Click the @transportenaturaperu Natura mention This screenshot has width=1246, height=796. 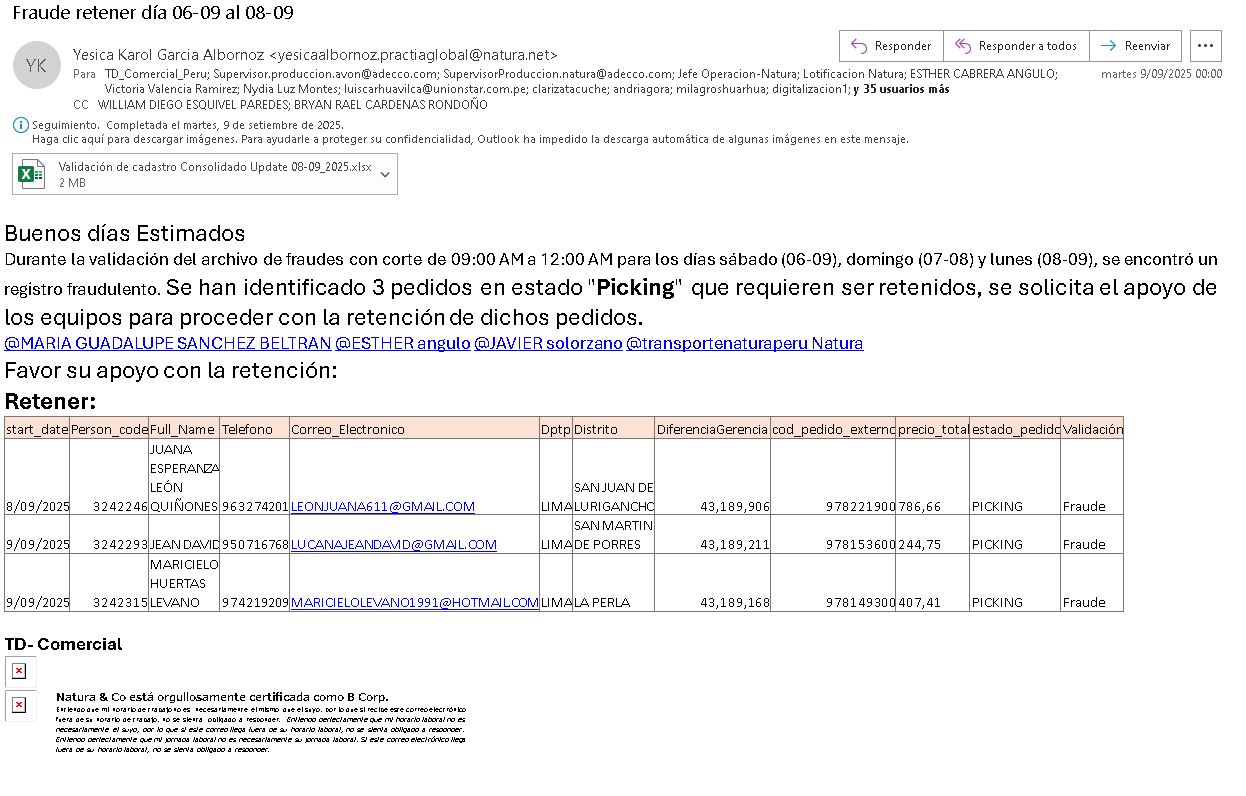pyautogui.click(x=744, y=343)
